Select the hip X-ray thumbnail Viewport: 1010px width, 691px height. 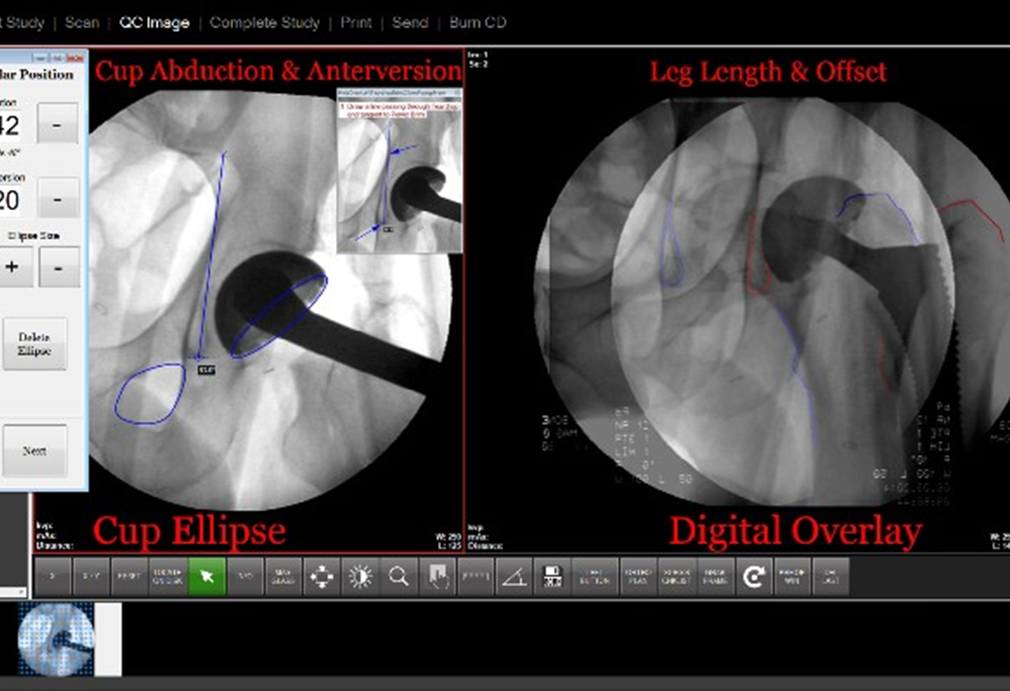click(58, 638)
